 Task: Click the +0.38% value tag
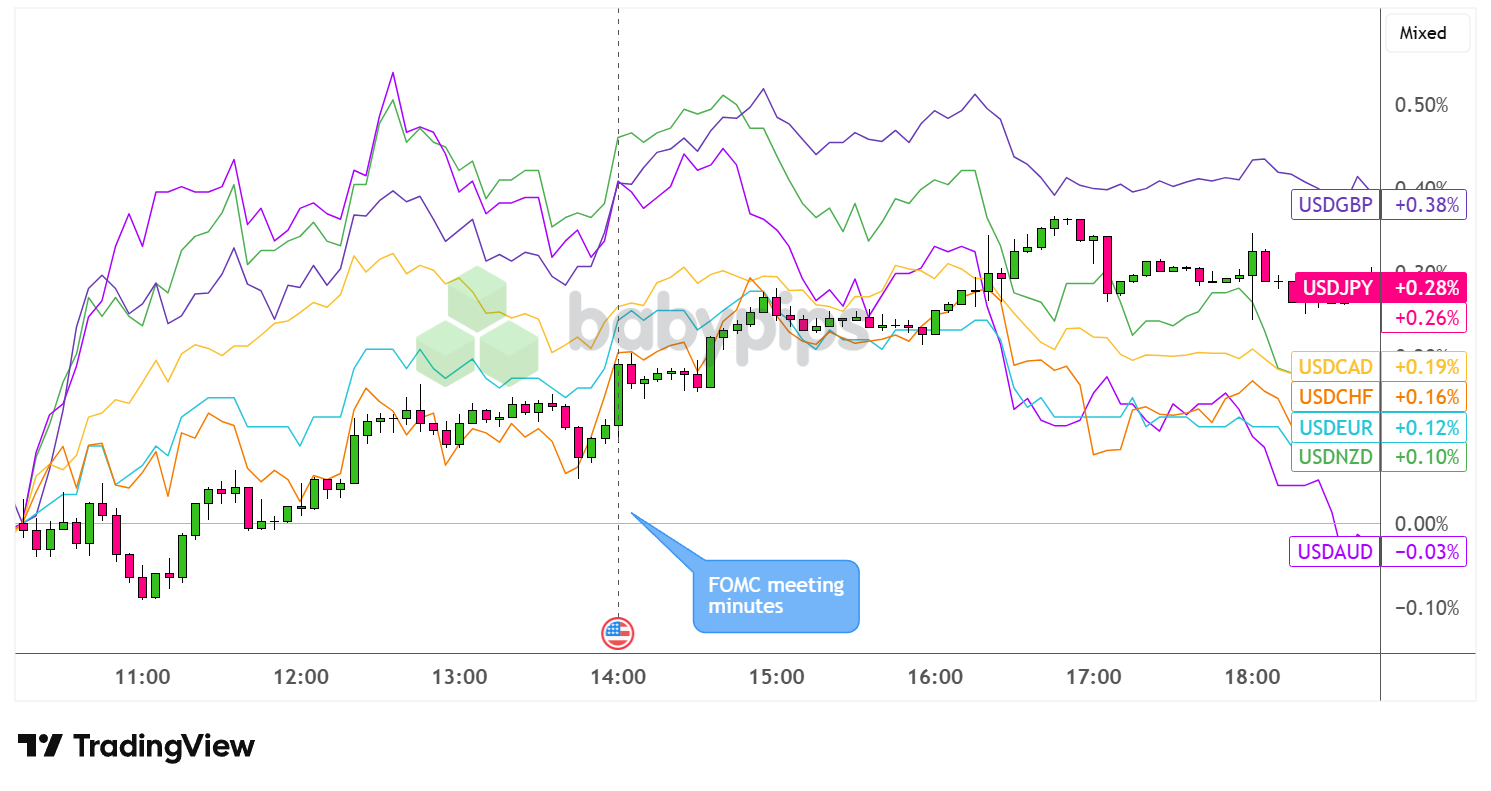coord(1423,205)
